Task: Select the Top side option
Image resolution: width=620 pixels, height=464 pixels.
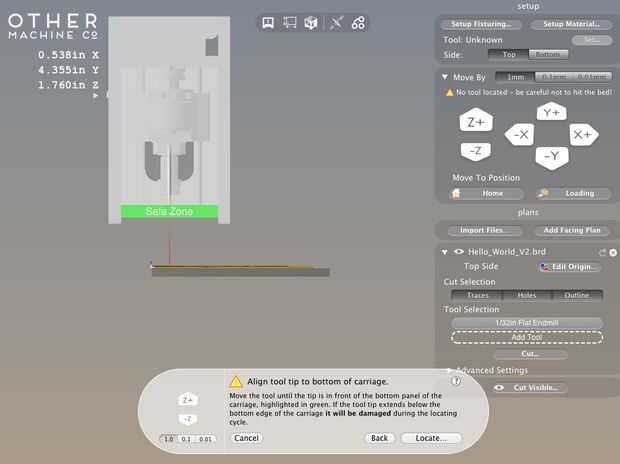Action: point(508,55)
